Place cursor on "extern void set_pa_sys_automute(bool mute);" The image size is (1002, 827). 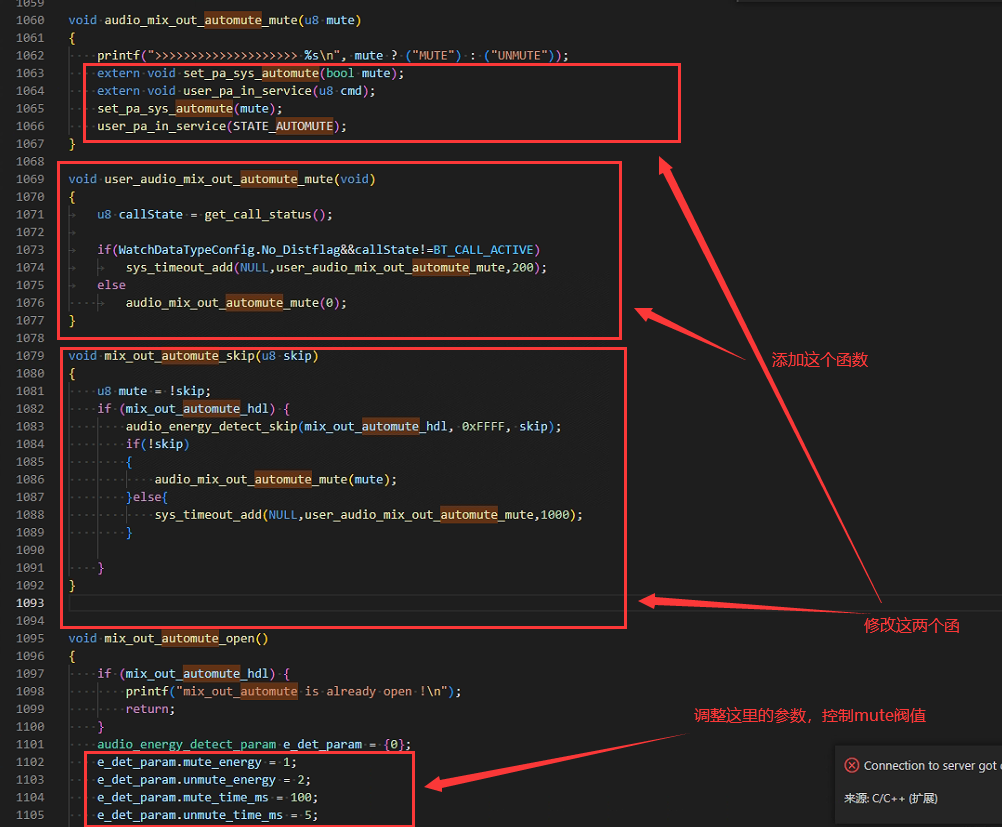250,73
